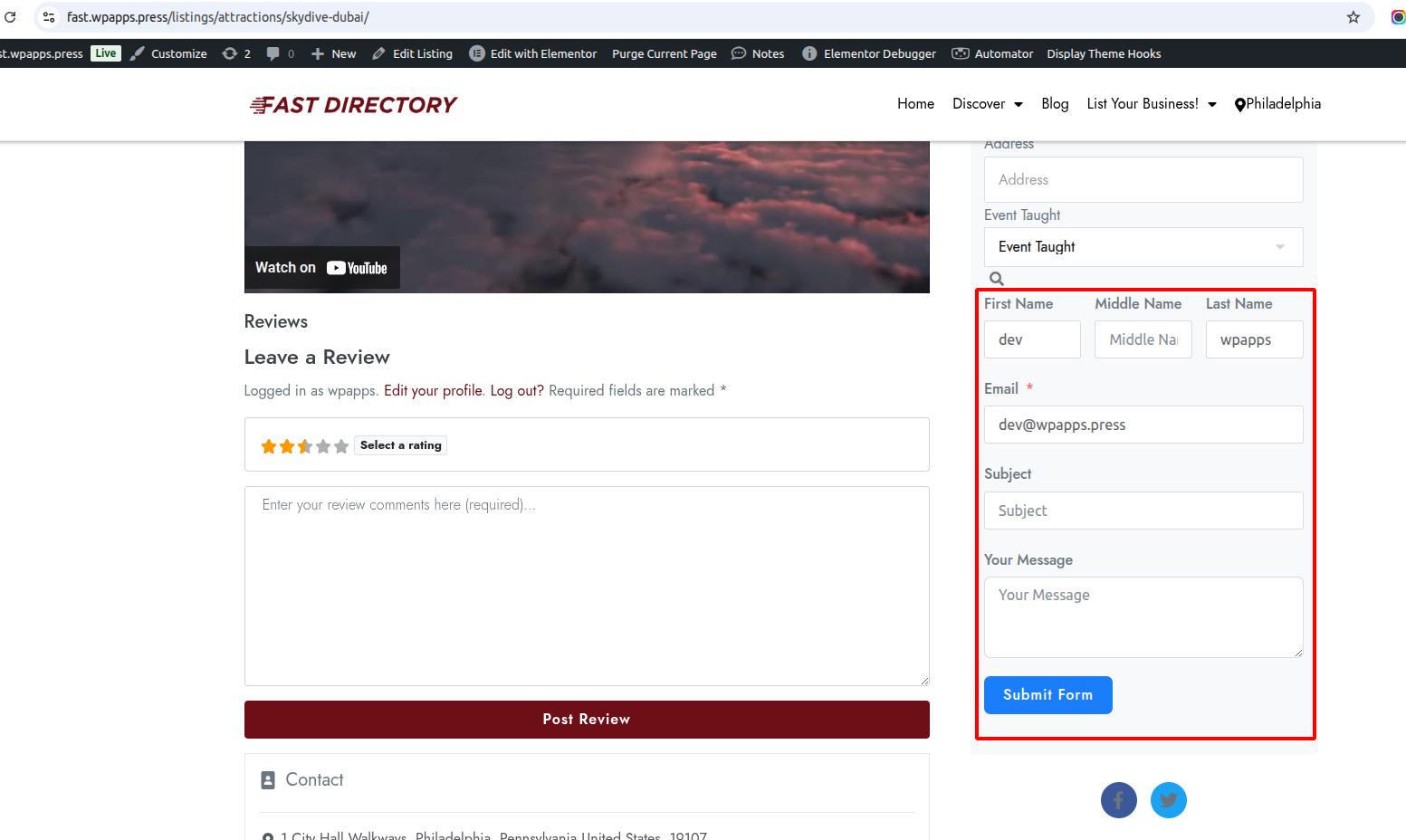This screenshot has height=840, width=1406.
Task: Click the Submit Form button
Action: point(1047,695)
